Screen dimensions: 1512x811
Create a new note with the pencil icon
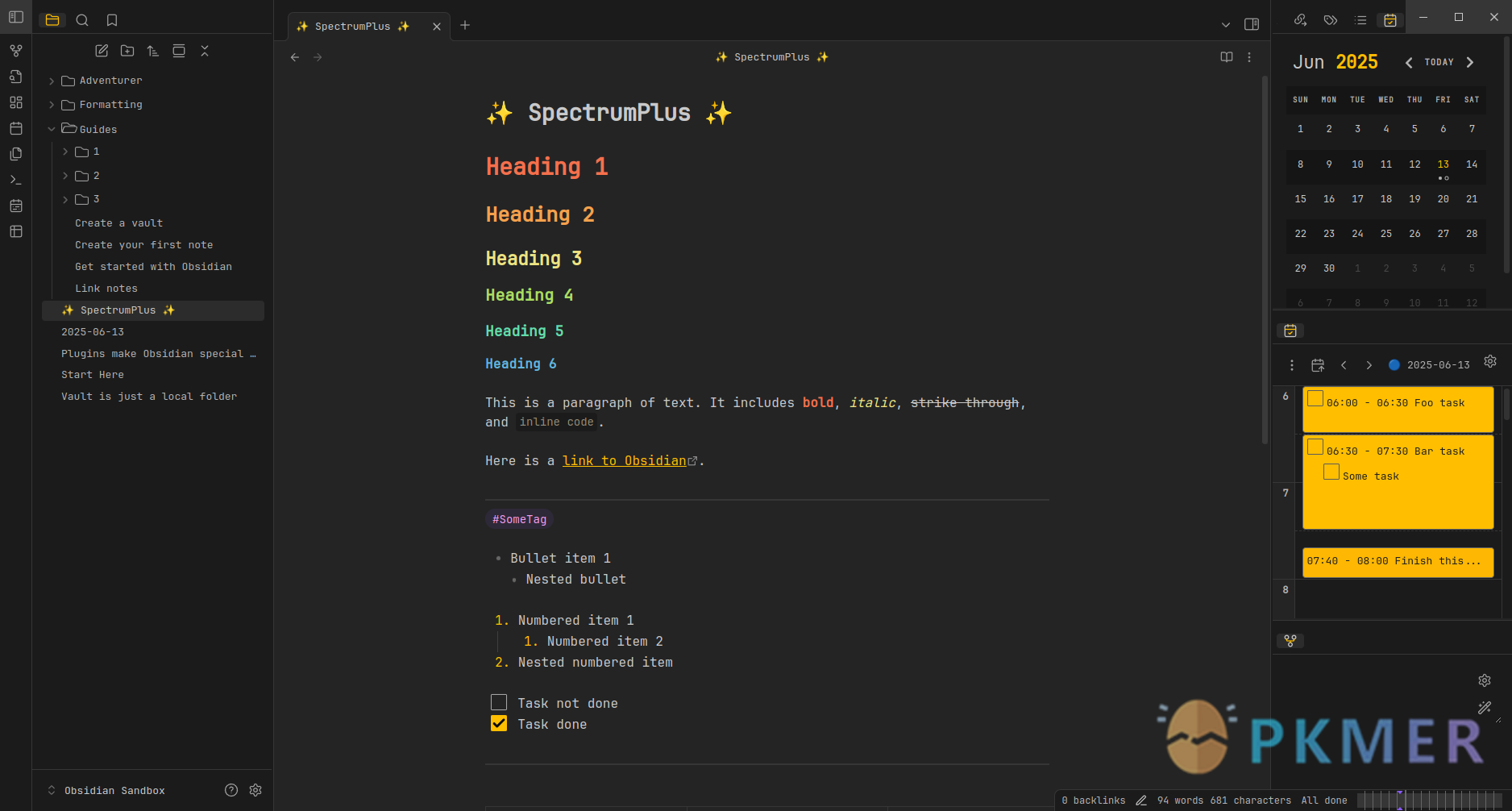(x=102, y=51)
